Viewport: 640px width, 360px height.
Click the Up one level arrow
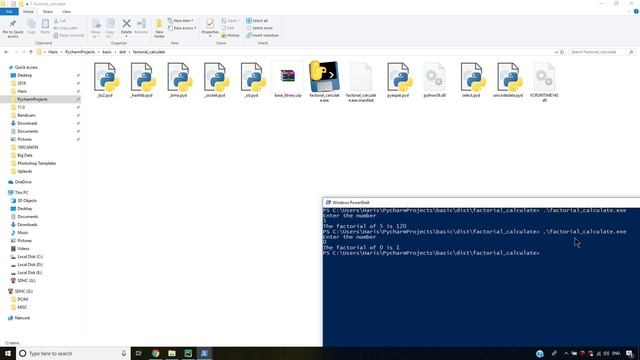tap(31, 52)
